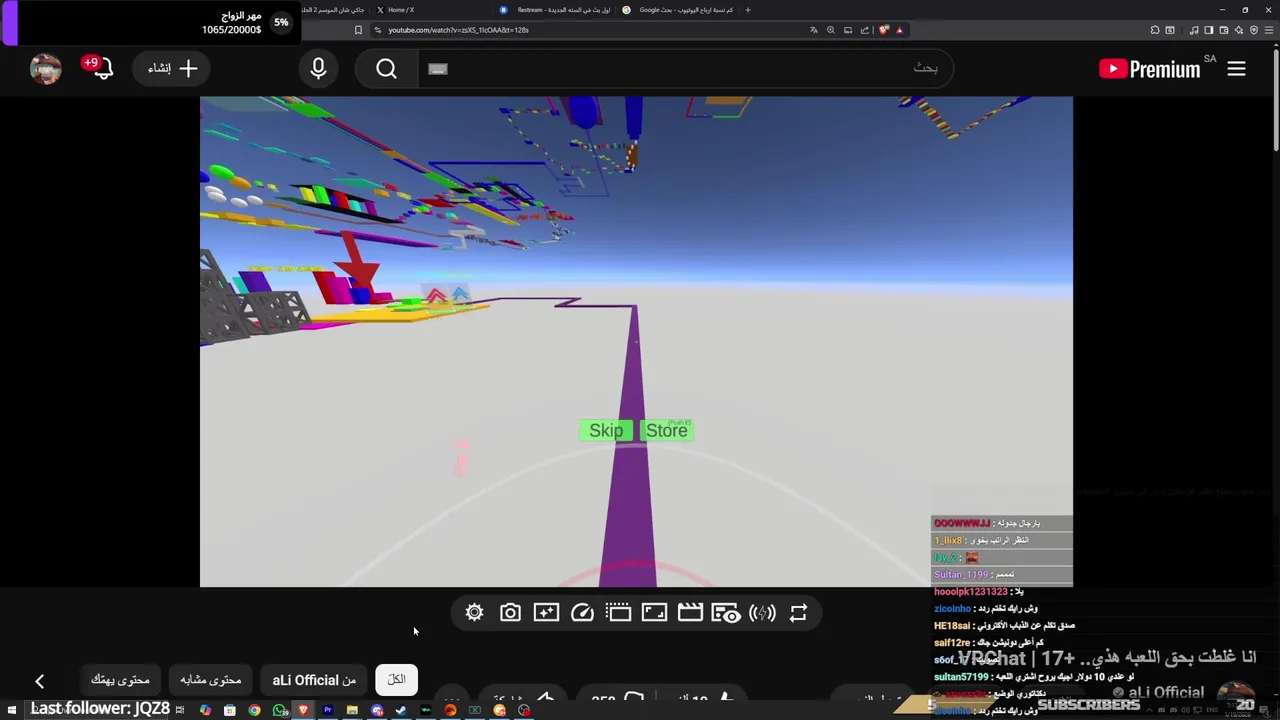Image resolution: width=1280 pixels, height=720 pixels.
Task: Click the audio boost waves icon
Action: point(762,613)
